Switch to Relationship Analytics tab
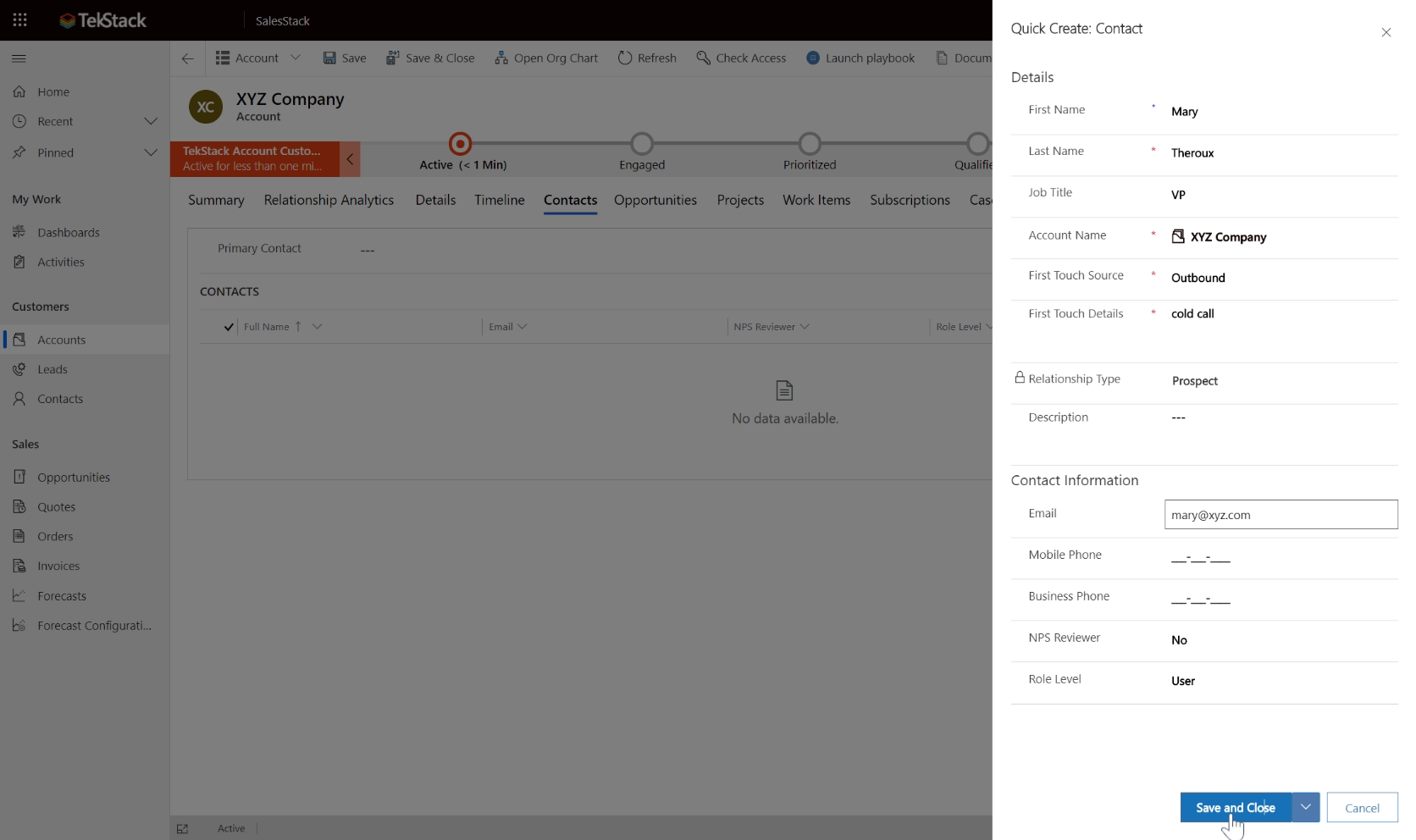Viewport: 1416px width, 840px height. coord(329,200)
